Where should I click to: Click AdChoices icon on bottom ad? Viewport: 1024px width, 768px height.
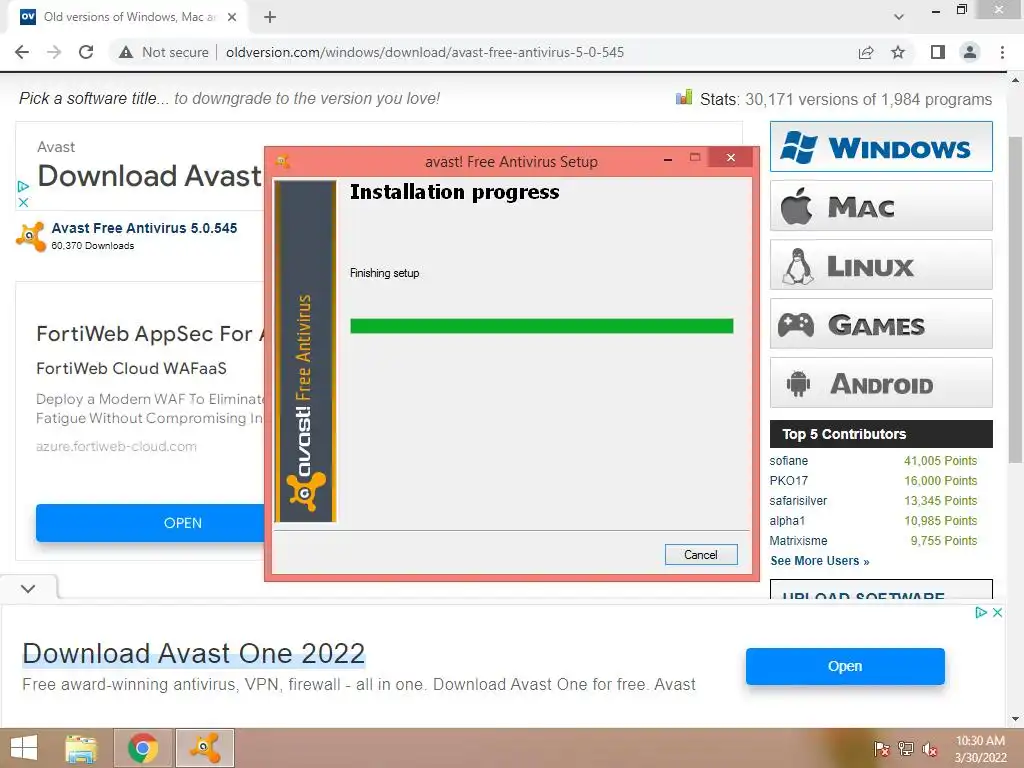pyautogui.click(x=981, y=613)
